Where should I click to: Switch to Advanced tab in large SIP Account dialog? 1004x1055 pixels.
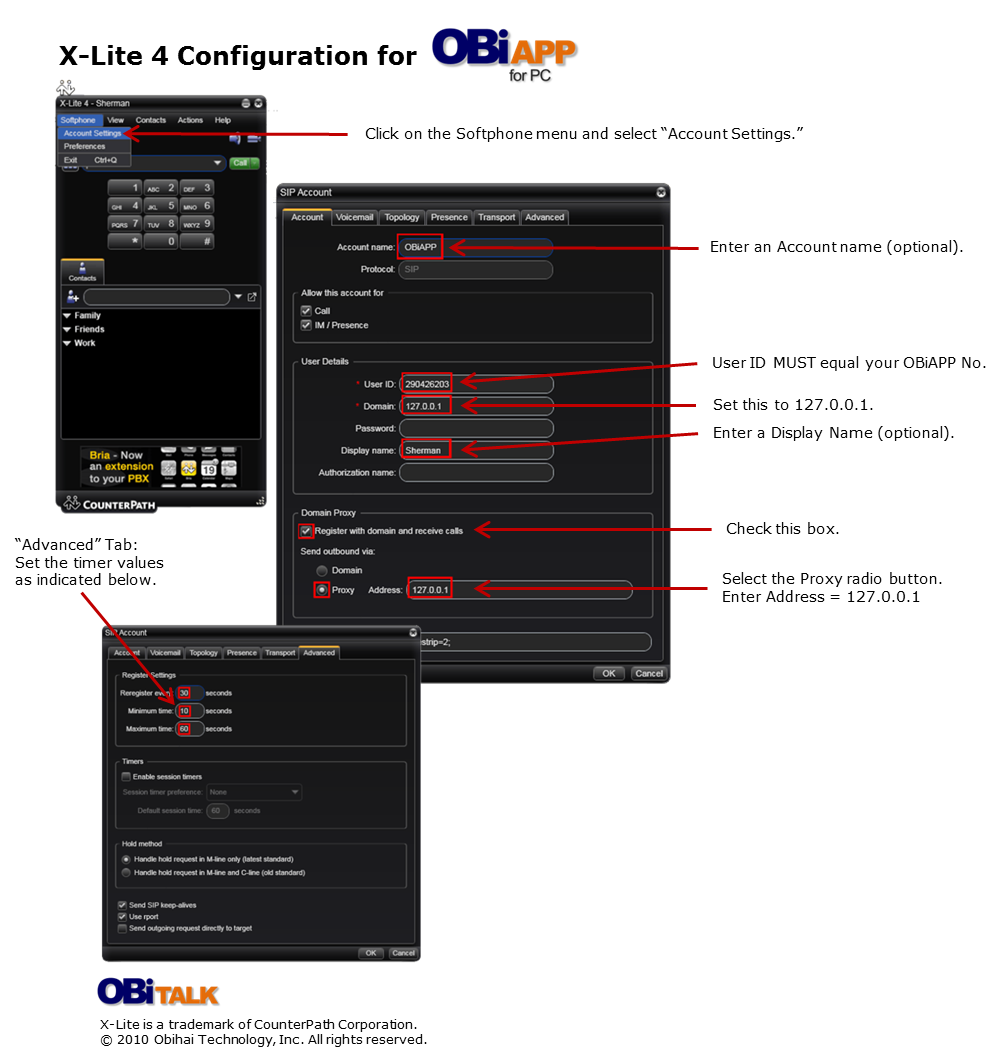click(544, 217)
